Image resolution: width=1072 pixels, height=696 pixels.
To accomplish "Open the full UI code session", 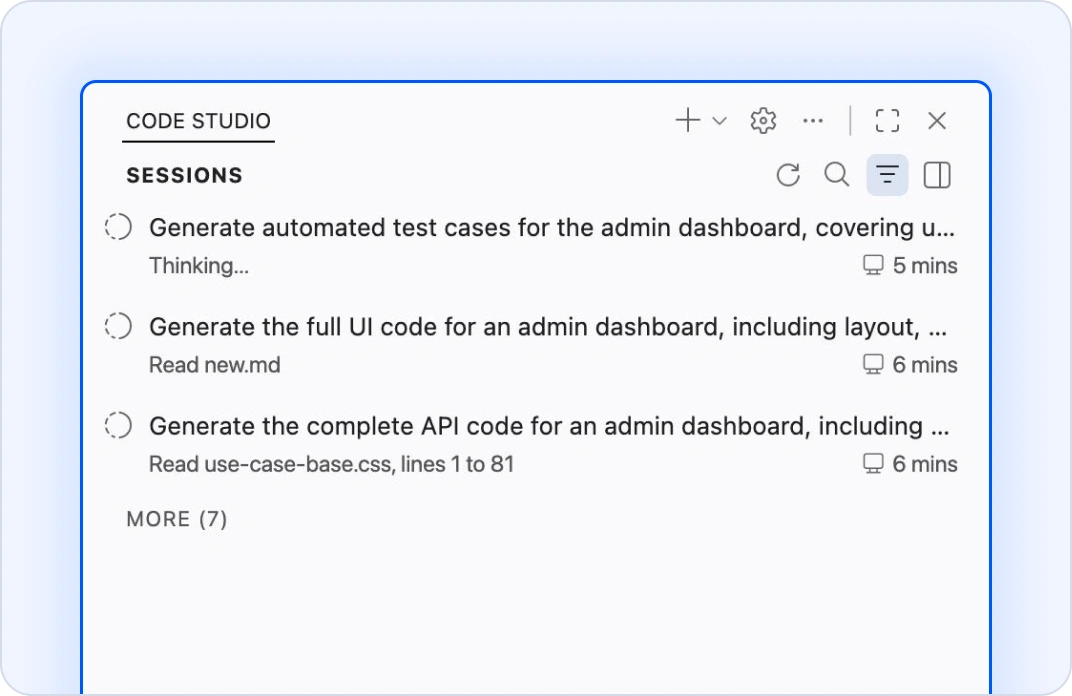I will tap(547, 327).
